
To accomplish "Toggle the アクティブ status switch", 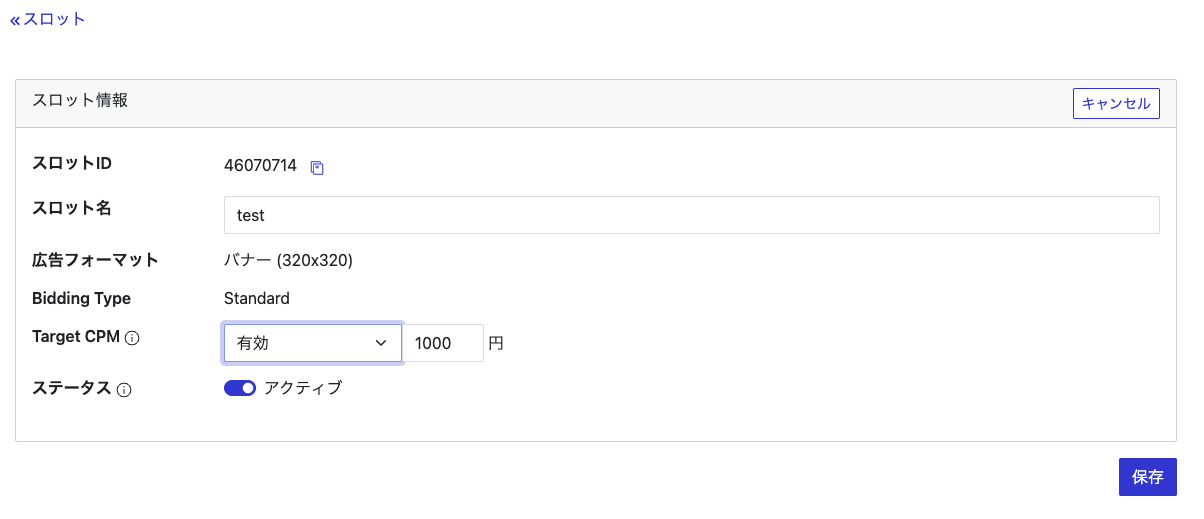I will 240,389.
